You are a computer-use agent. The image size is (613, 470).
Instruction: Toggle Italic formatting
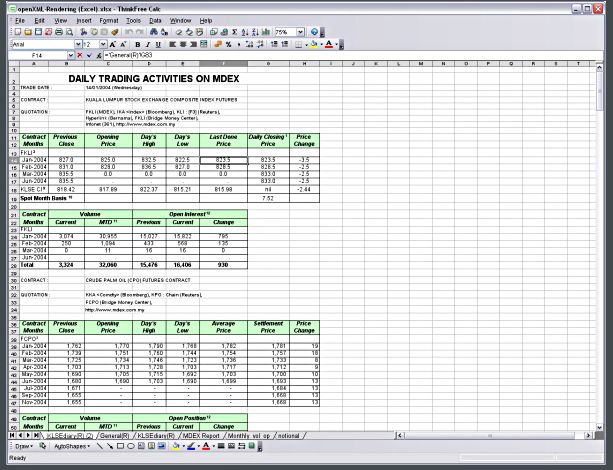pos(148,45)
